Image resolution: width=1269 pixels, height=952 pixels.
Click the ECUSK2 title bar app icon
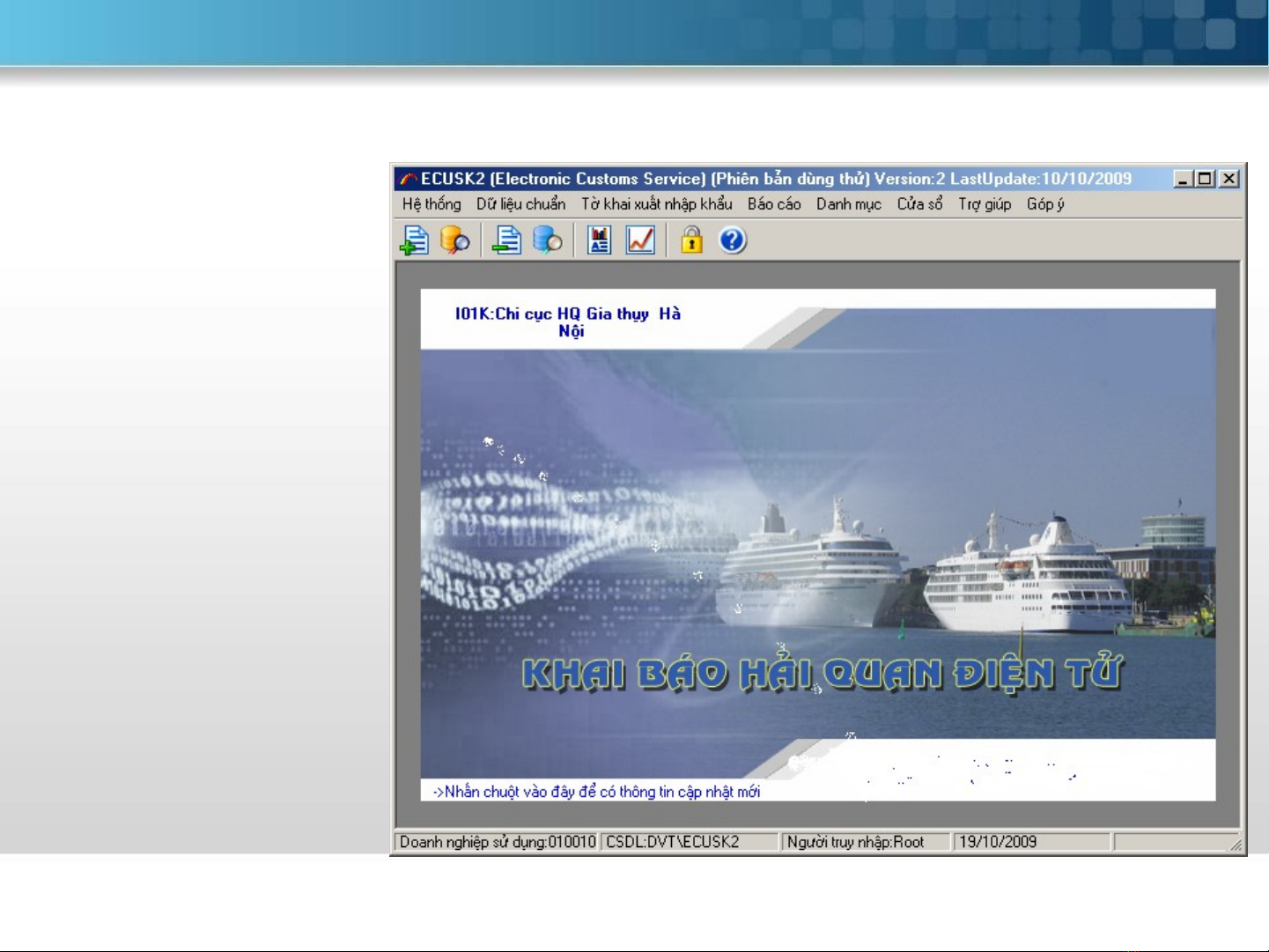click(x=408, y=179)
